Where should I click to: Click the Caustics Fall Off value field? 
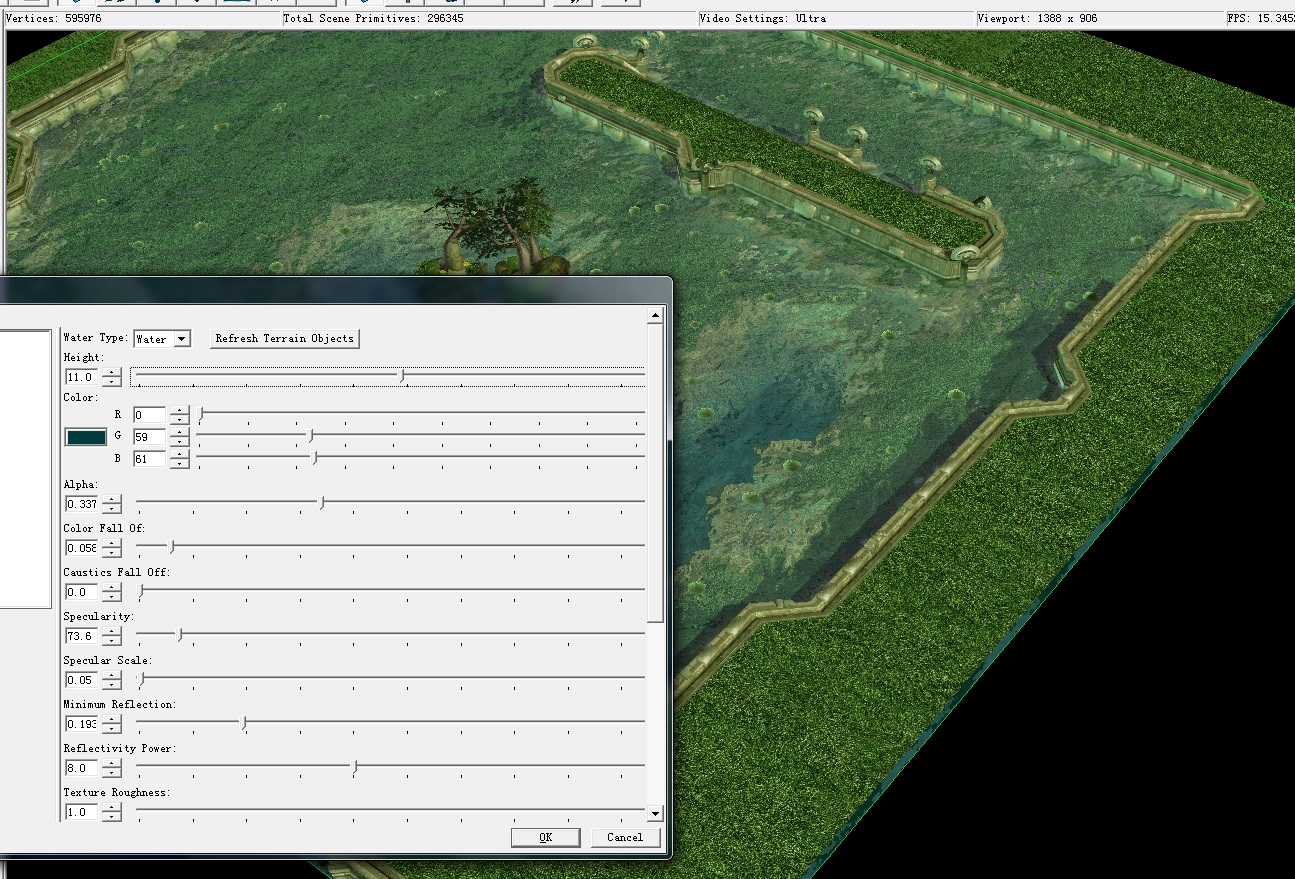(x=81, y=592)
